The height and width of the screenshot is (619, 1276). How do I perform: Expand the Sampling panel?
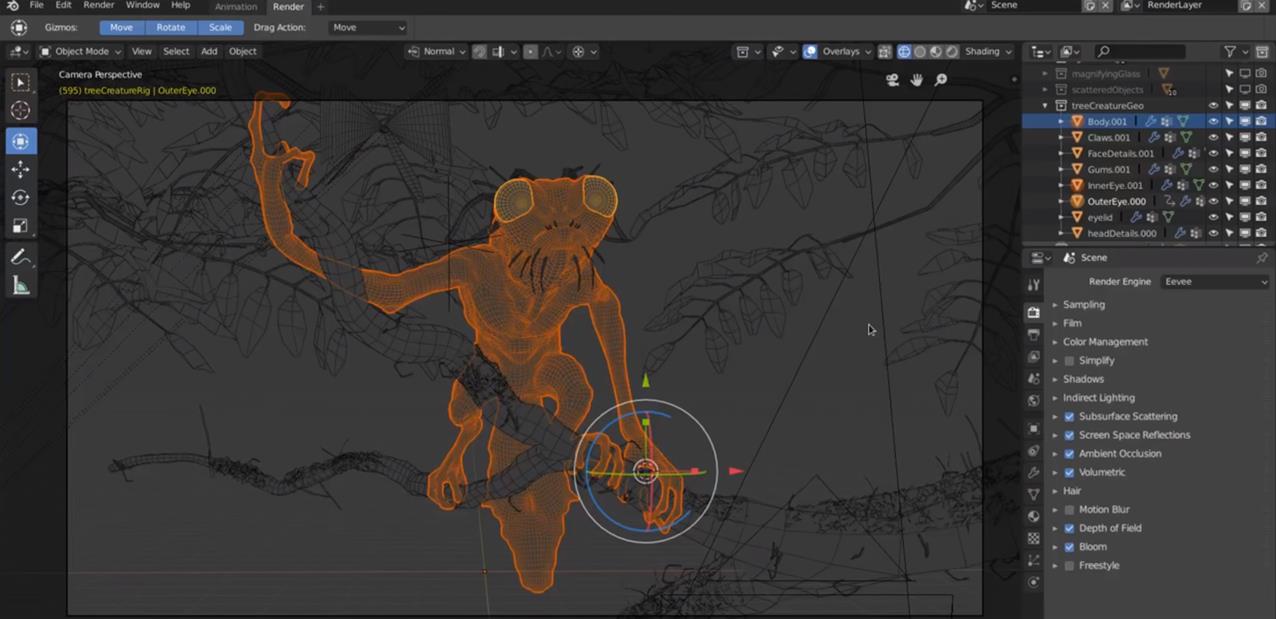tap(1084, 304)
